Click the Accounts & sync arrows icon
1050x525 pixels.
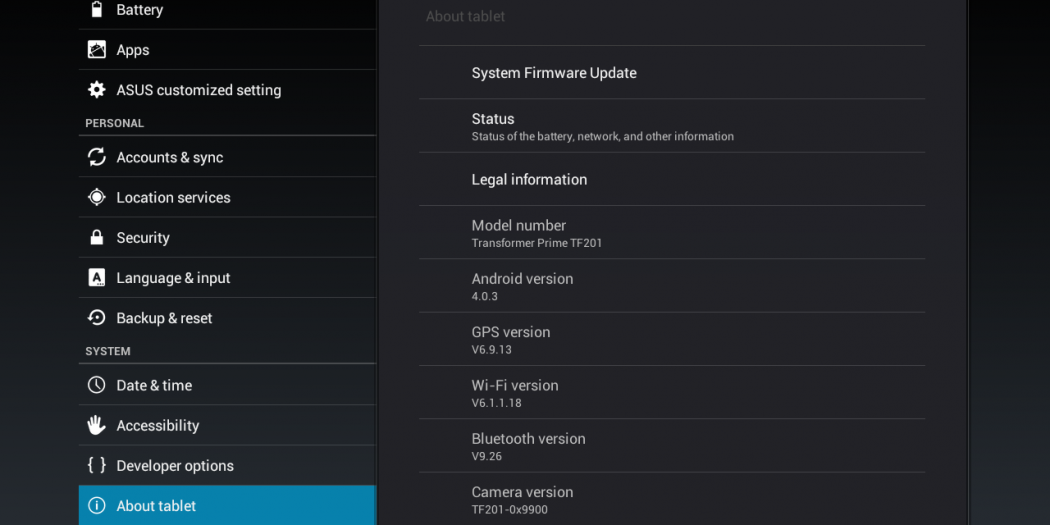[97, 157]
